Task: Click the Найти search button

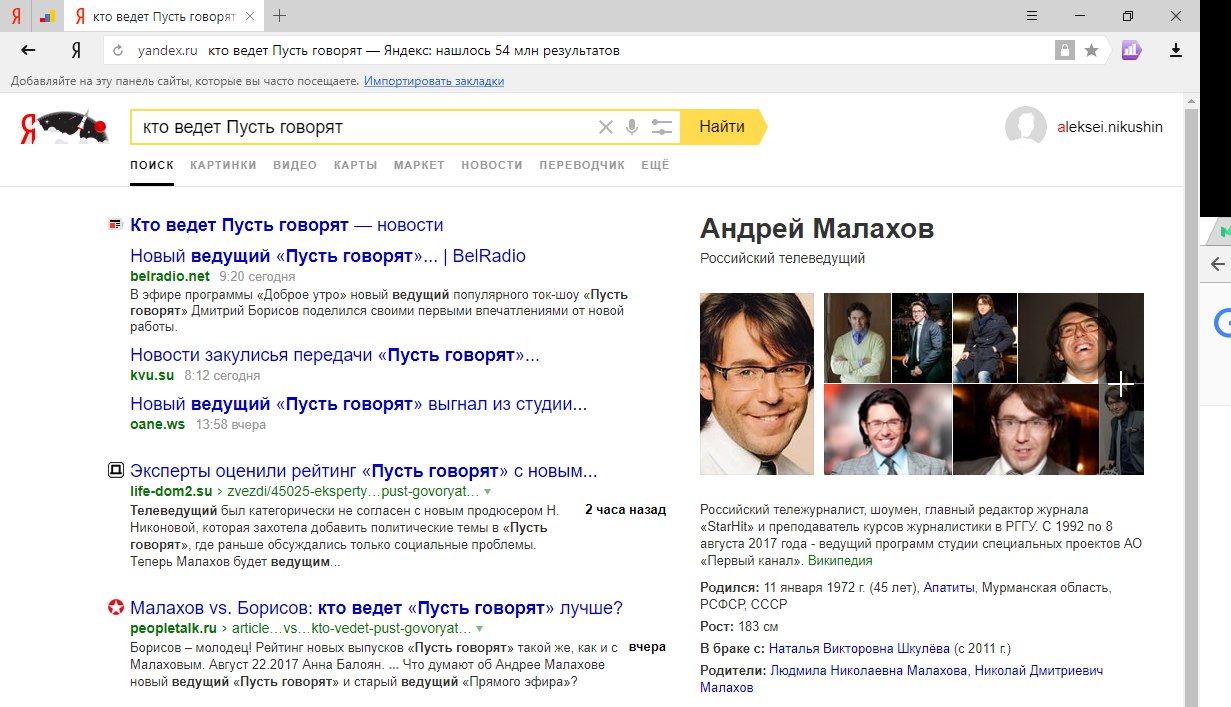Action: click(x=722, y=127)
